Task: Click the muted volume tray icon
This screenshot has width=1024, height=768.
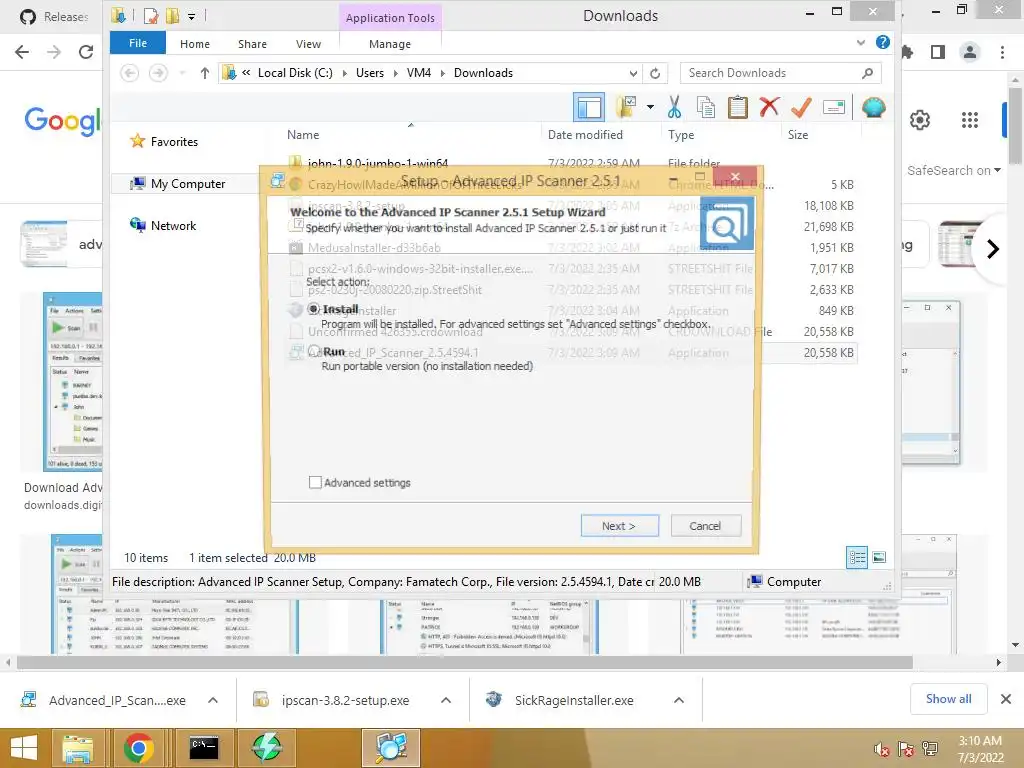Action: (882, 749)
